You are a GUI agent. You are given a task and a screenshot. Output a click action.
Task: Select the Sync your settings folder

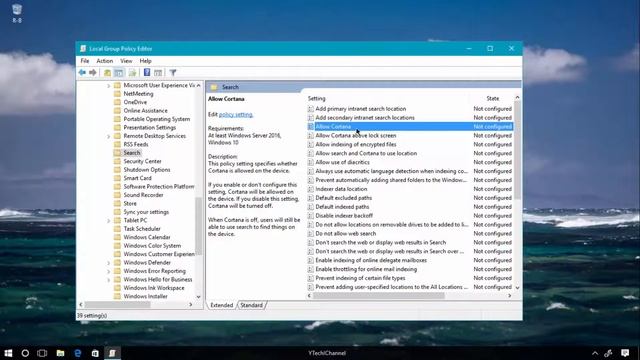[x=146, y=212]
